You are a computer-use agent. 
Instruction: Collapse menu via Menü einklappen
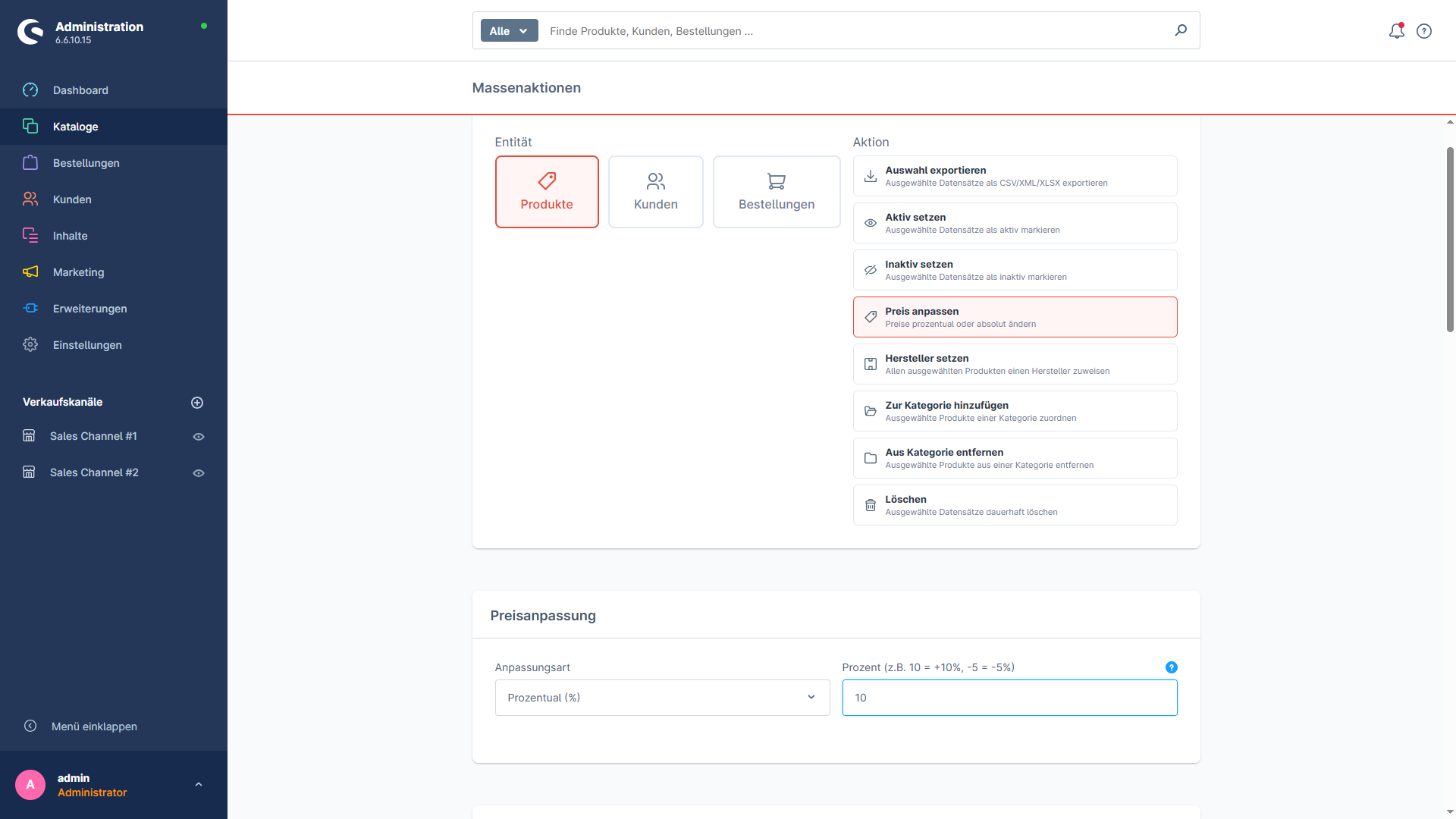click(x=94, y=726)
